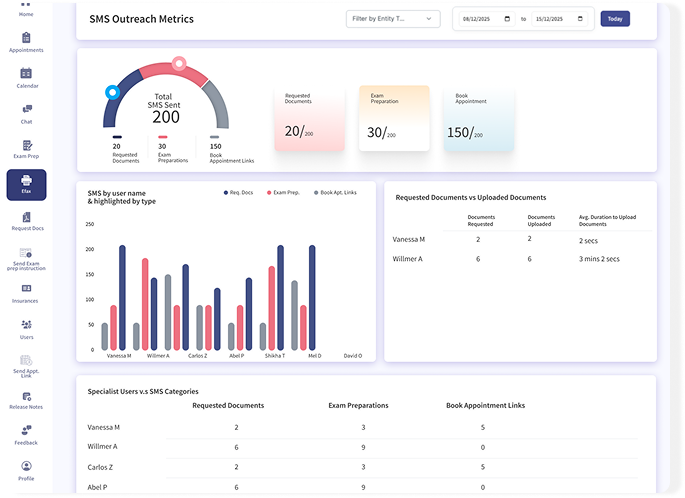Open the Feedback sidebar icon
Image resolution: width=685 pixels, height=498 pixels.
26,430
